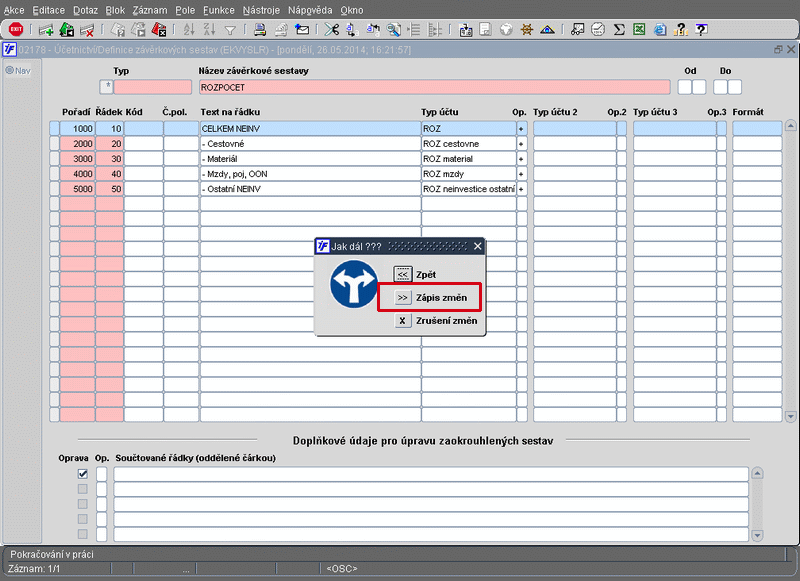Screen dimensions: 800x581
Task: Click the '- Mzdy, poj, OON' cell
Action: click(x=310, y=174)
